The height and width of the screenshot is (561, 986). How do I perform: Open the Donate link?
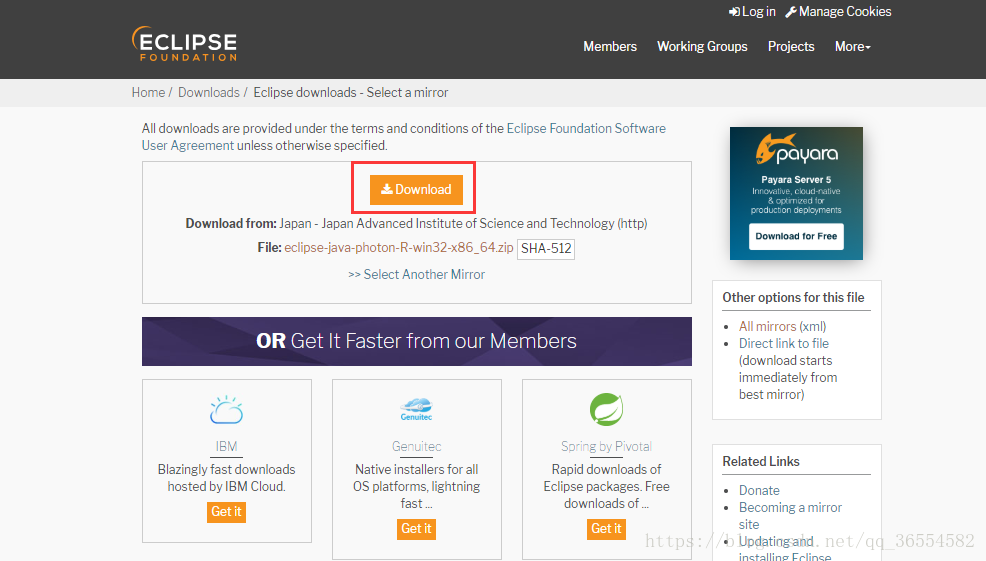tap(759, 491)
